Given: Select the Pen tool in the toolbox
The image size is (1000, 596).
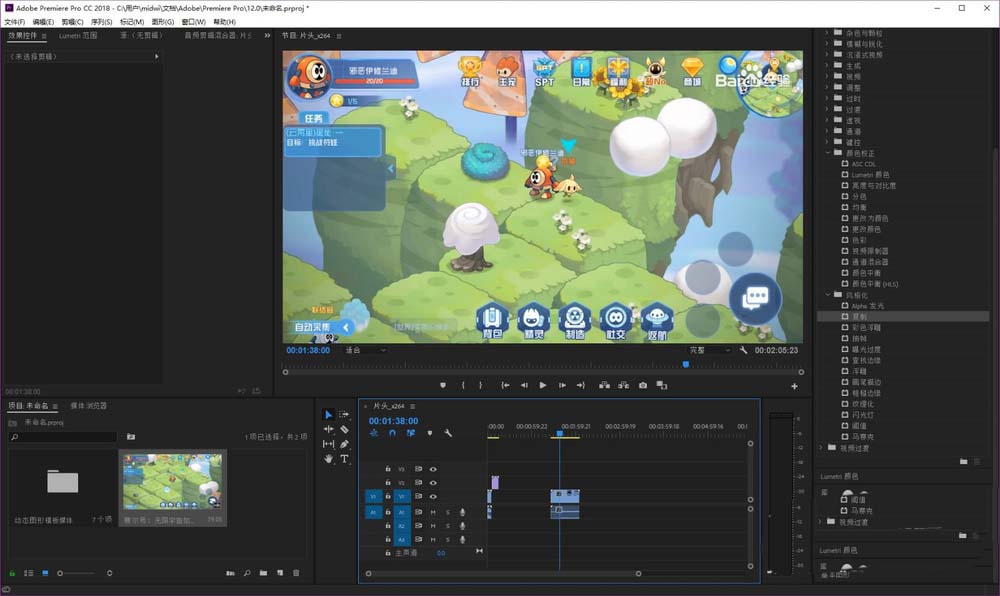Looking at the screenshot, I should [x=344, y=444].
